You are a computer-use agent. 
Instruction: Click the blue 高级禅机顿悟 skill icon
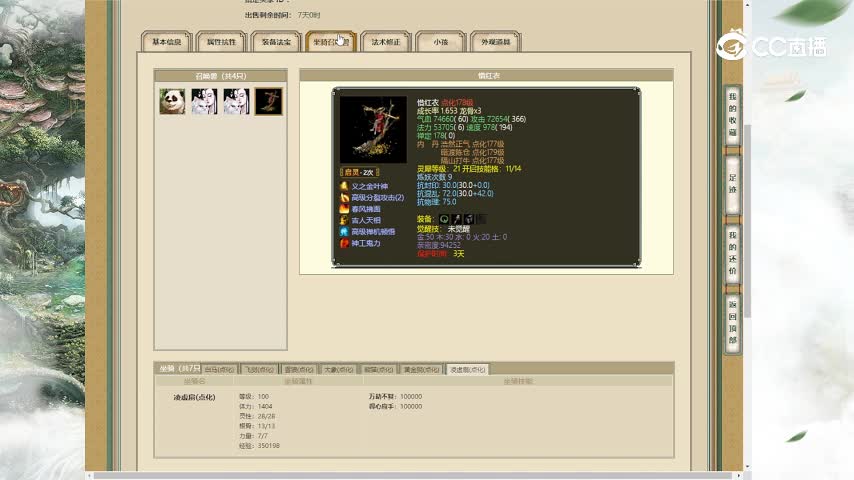[x=344, y=232]
